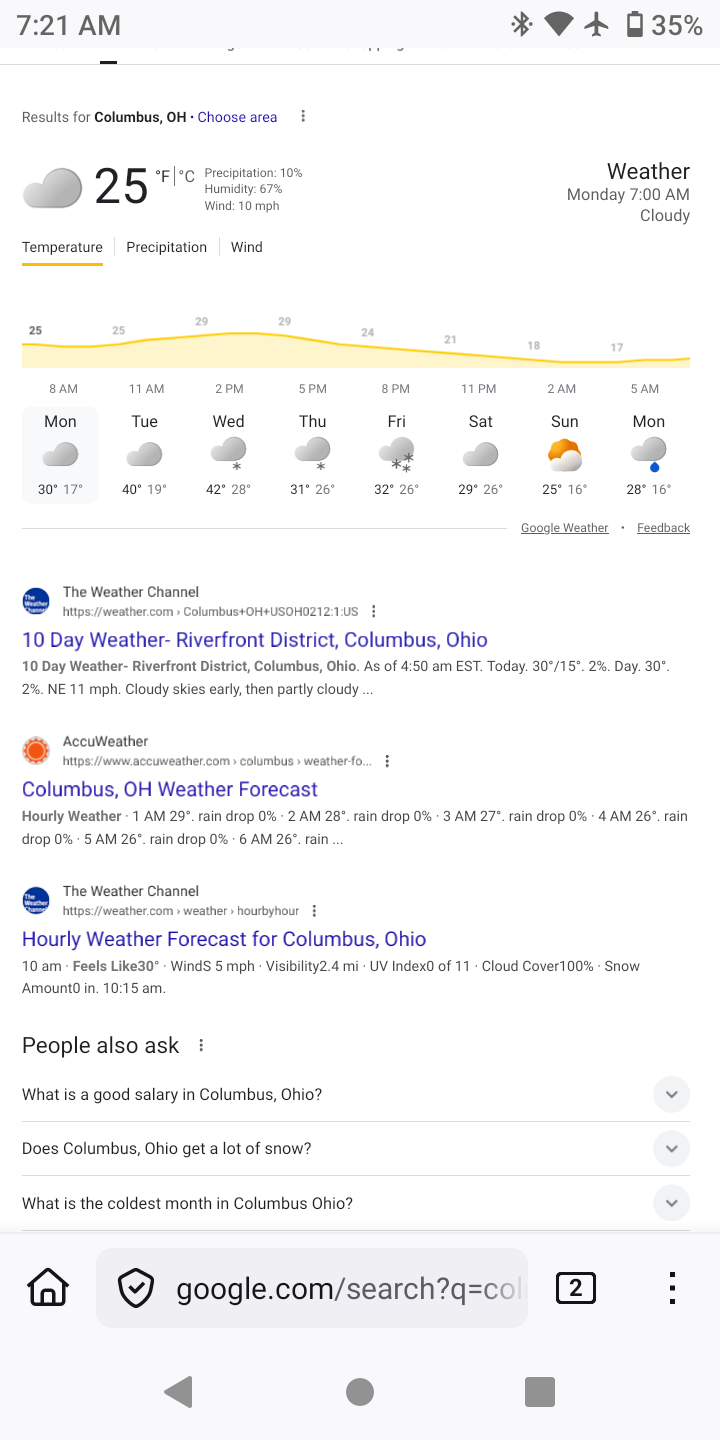
Task: Switch to the Wind tab
Action: point(247,247)
